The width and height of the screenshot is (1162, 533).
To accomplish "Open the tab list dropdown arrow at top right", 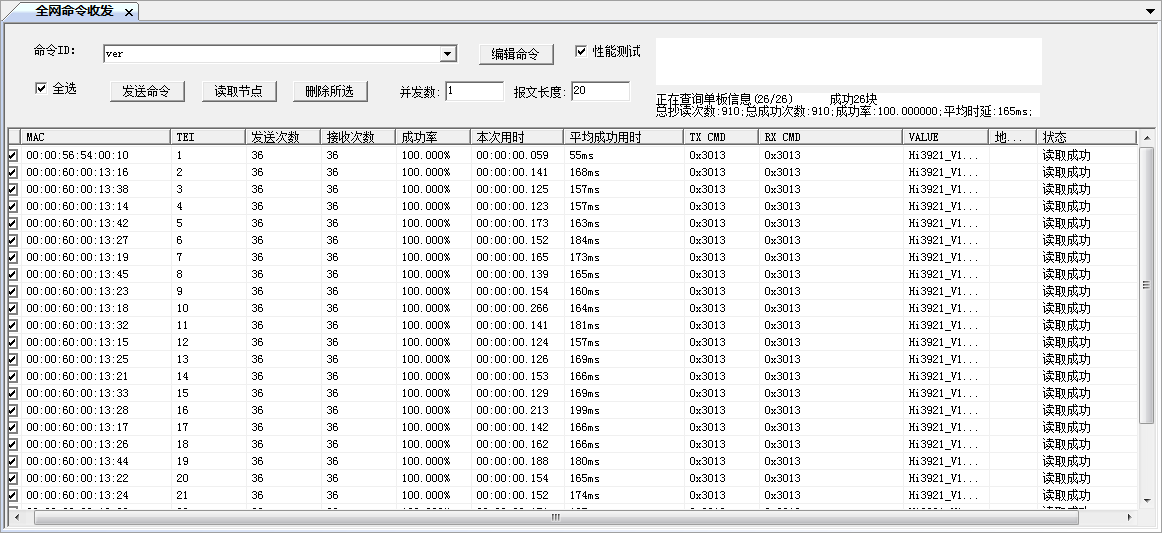I will pos(1151,11).
